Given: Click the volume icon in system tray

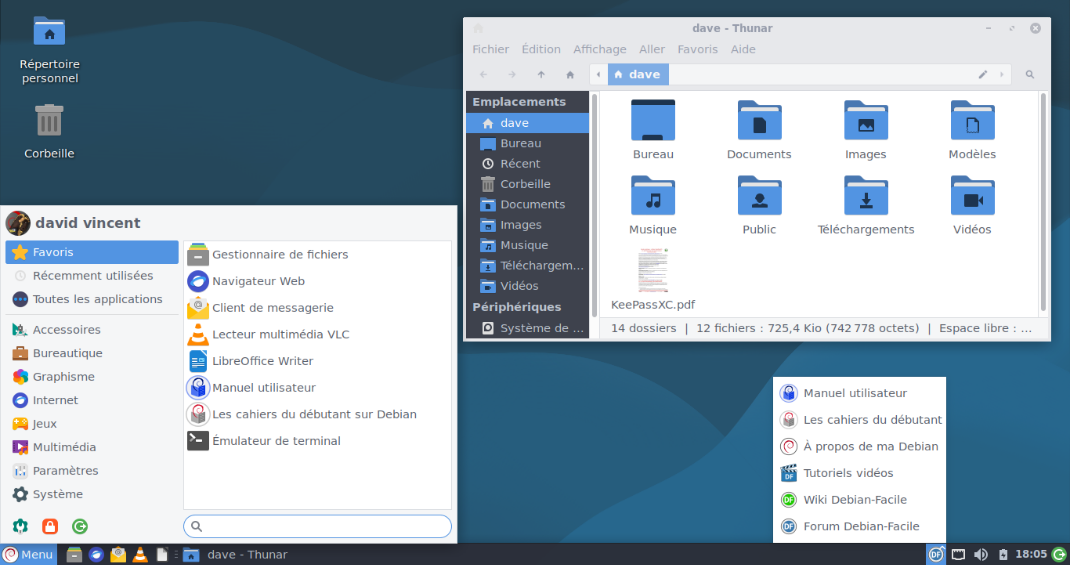Looking at the screenshot, I should click(x=981, y=555).
